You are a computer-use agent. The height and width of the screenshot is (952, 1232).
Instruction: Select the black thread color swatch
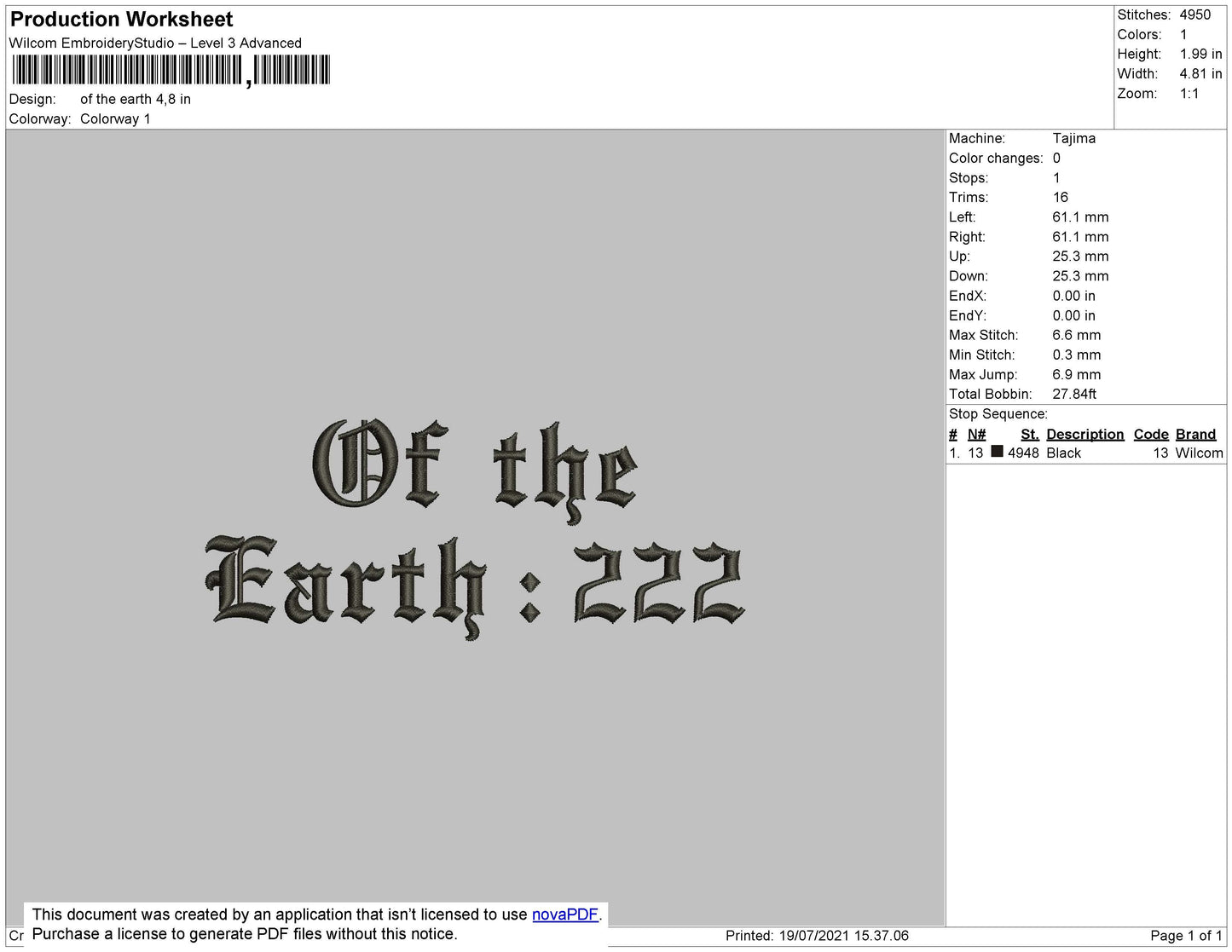pos(997,452)
